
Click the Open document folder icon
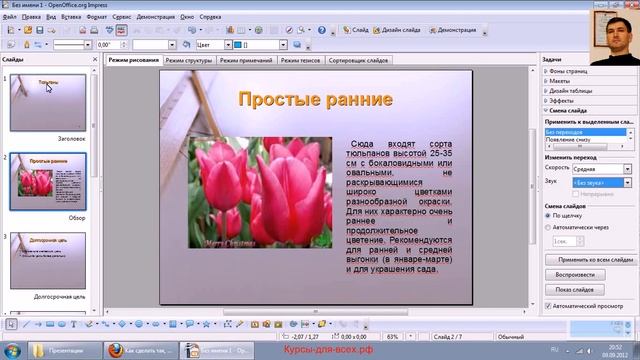point(28,30)
